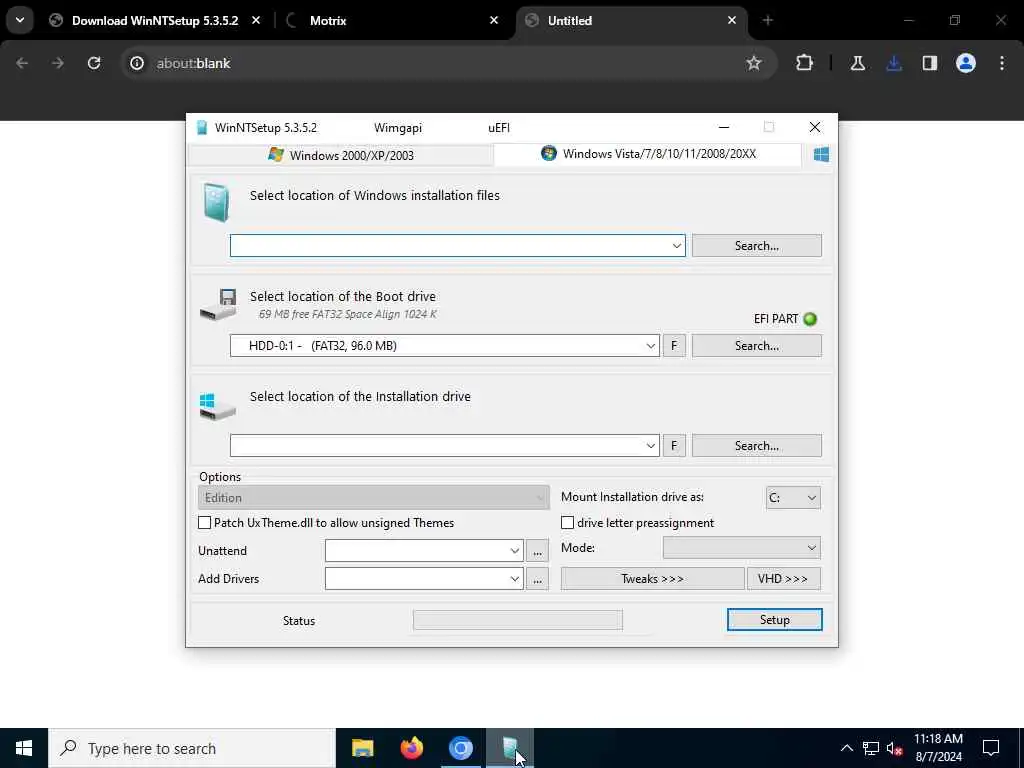Enable Patch UxTheme.dll to allow unsigned Themes
The image size is (1024, 768).
(x=204, y=522)
